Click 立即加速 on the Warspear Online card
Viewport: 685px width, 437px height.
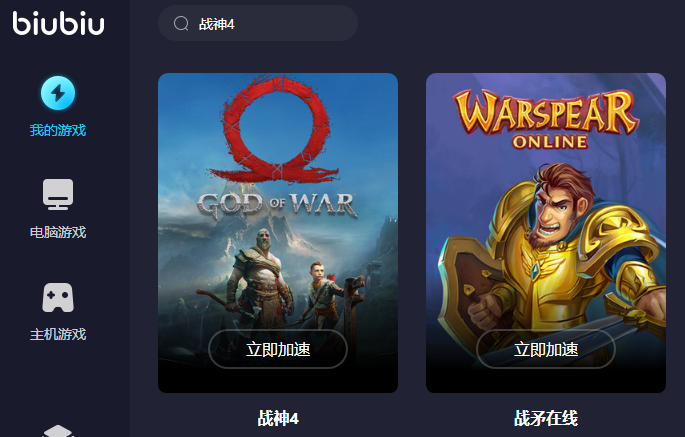tap(546, 349)
